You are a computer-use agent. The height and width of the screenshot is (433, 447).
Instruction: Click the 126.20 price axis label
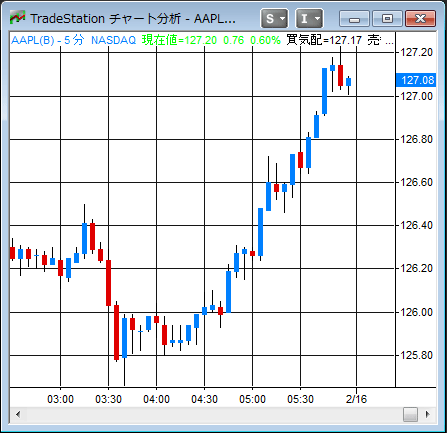416,268
